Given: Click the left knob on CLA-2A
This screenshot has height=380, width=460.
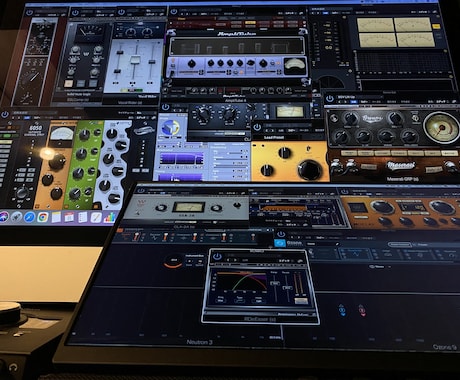Looking at the screenshot, I should pyautogui.click(x=161, y=207).
